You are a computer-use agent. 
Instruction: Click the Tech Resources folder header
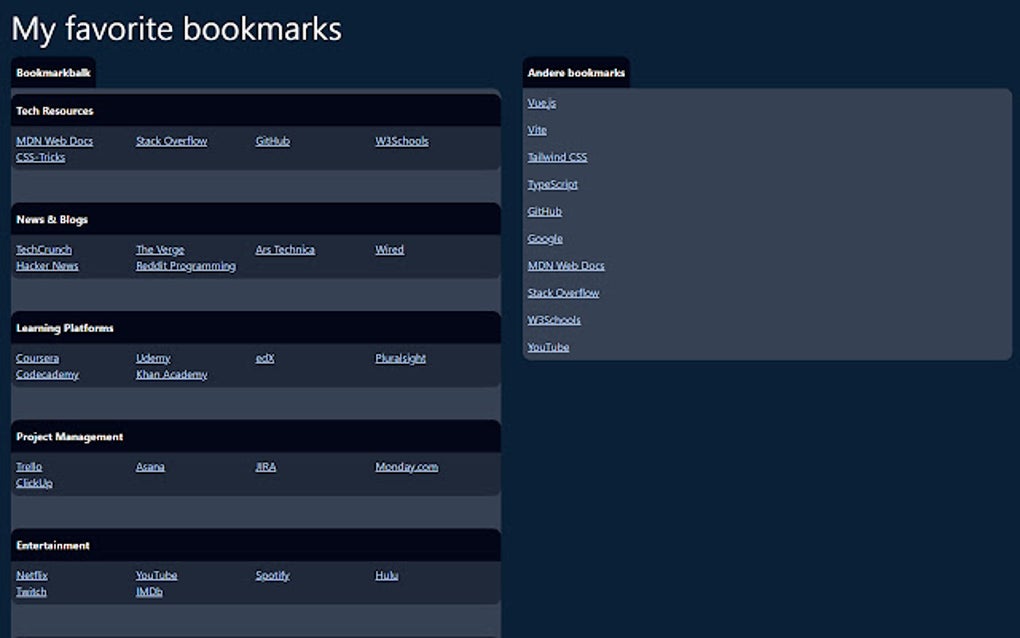pyautogui.click(x=256, y=111)
